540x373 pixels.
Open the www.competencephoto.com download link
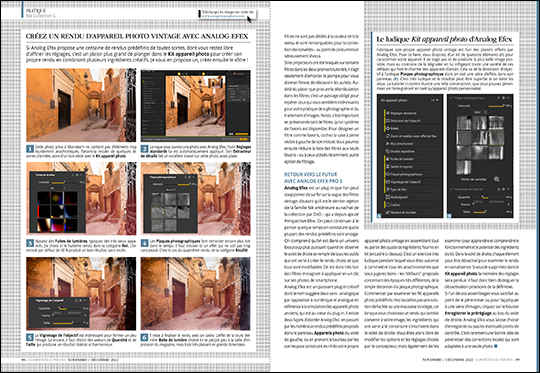pyautogui.click(x=224, y=16)
